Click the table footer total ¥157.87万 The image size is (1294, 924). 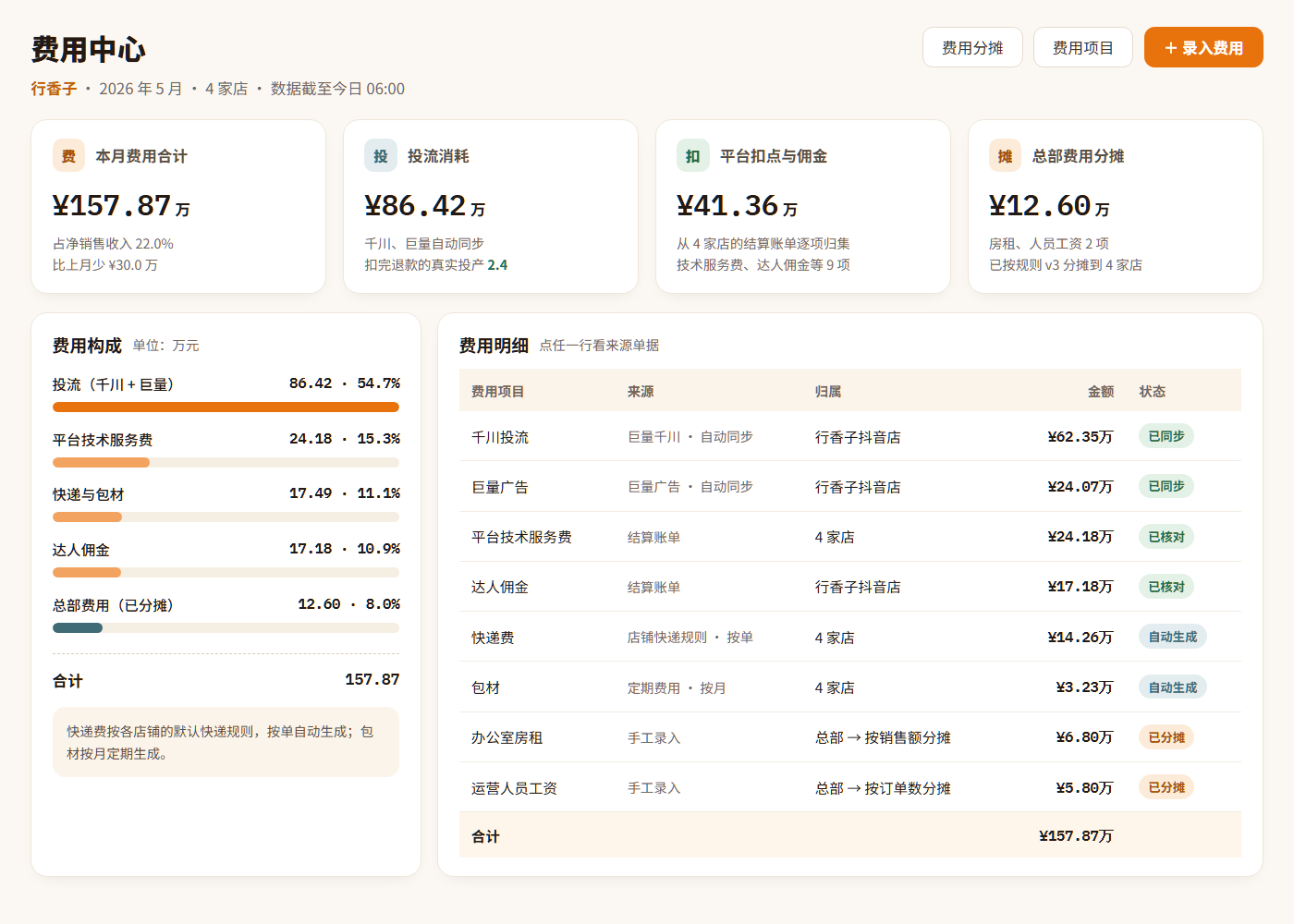point(1076,836)
